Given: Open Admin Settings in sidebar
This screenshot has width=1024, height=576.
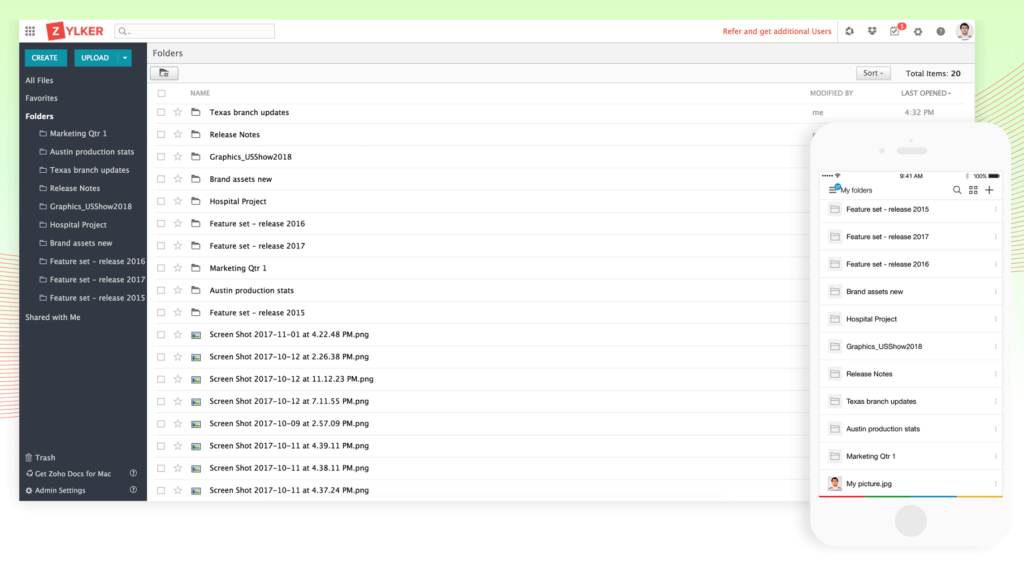Looking at the screenshot, I should pos(56,490).
